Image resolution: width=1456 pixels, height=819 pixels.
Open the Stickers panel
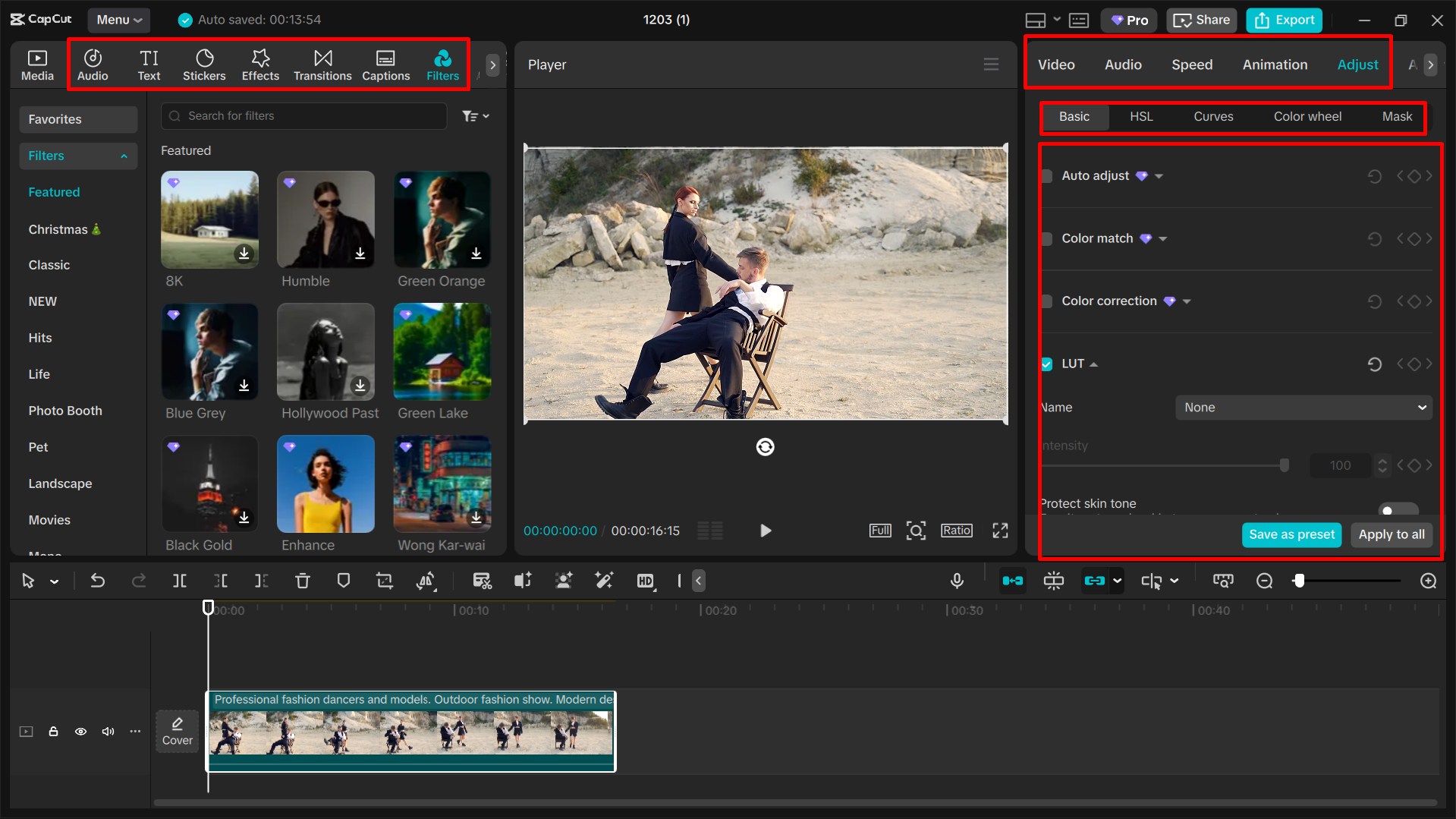click(204, 64)
